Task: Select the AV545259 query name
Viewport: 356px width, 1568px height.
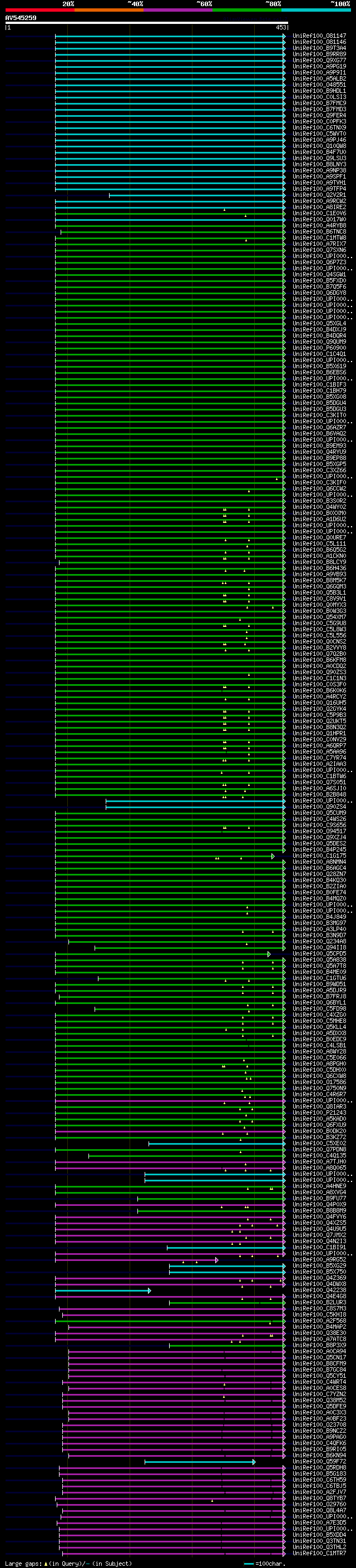Action: pos(21,18)
